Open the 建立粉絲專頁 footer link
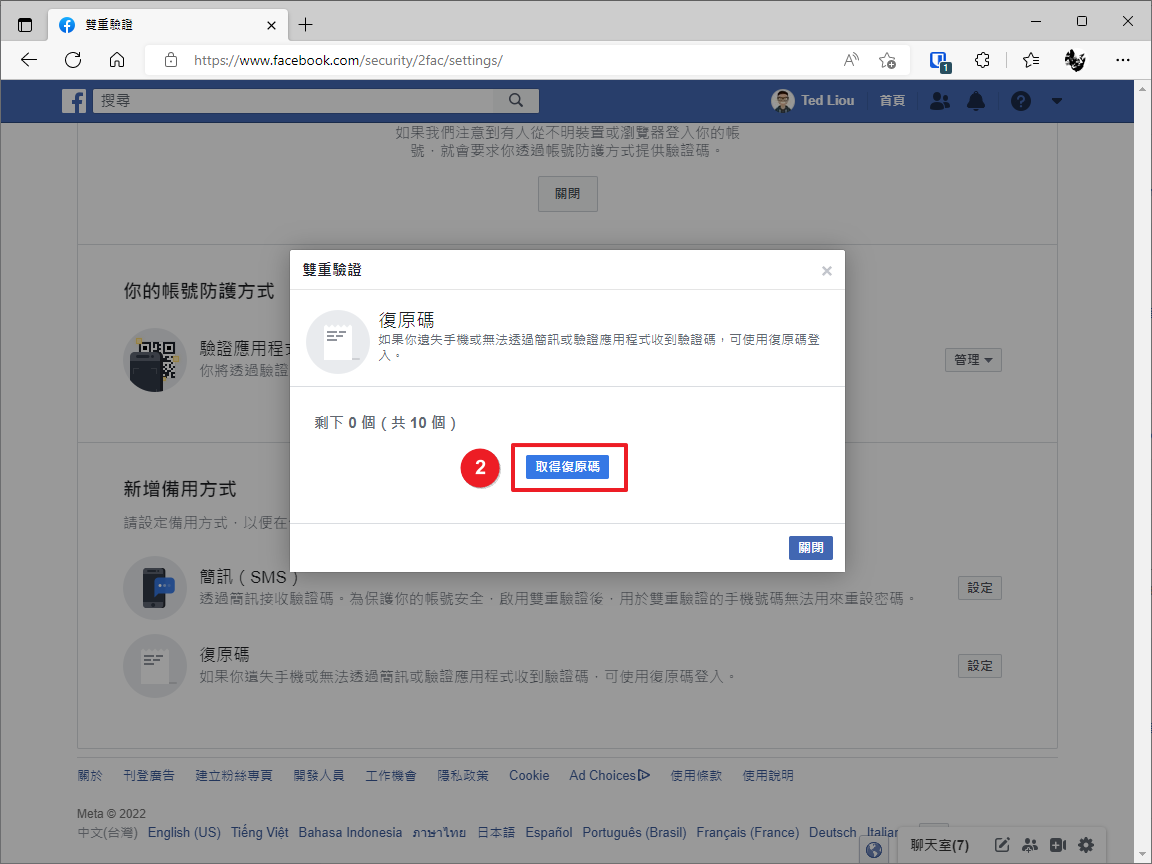 coord(234,775)
